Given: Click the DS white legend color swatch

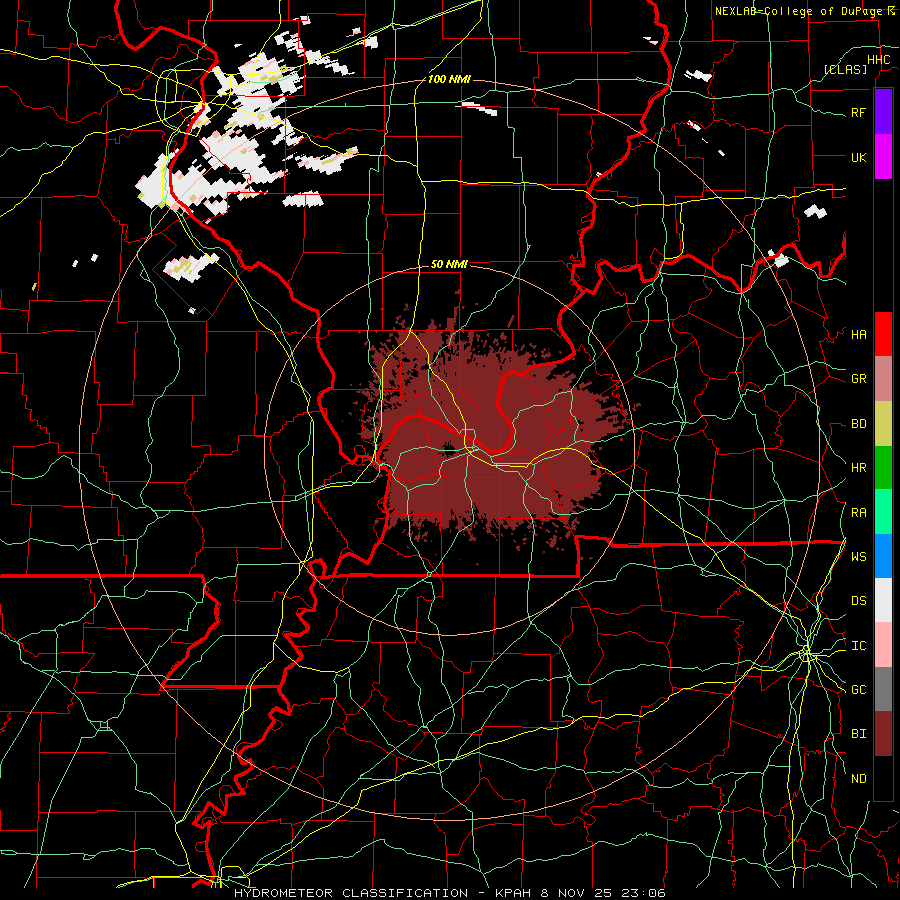Looking at the screenshot, I should coord(883,600).
